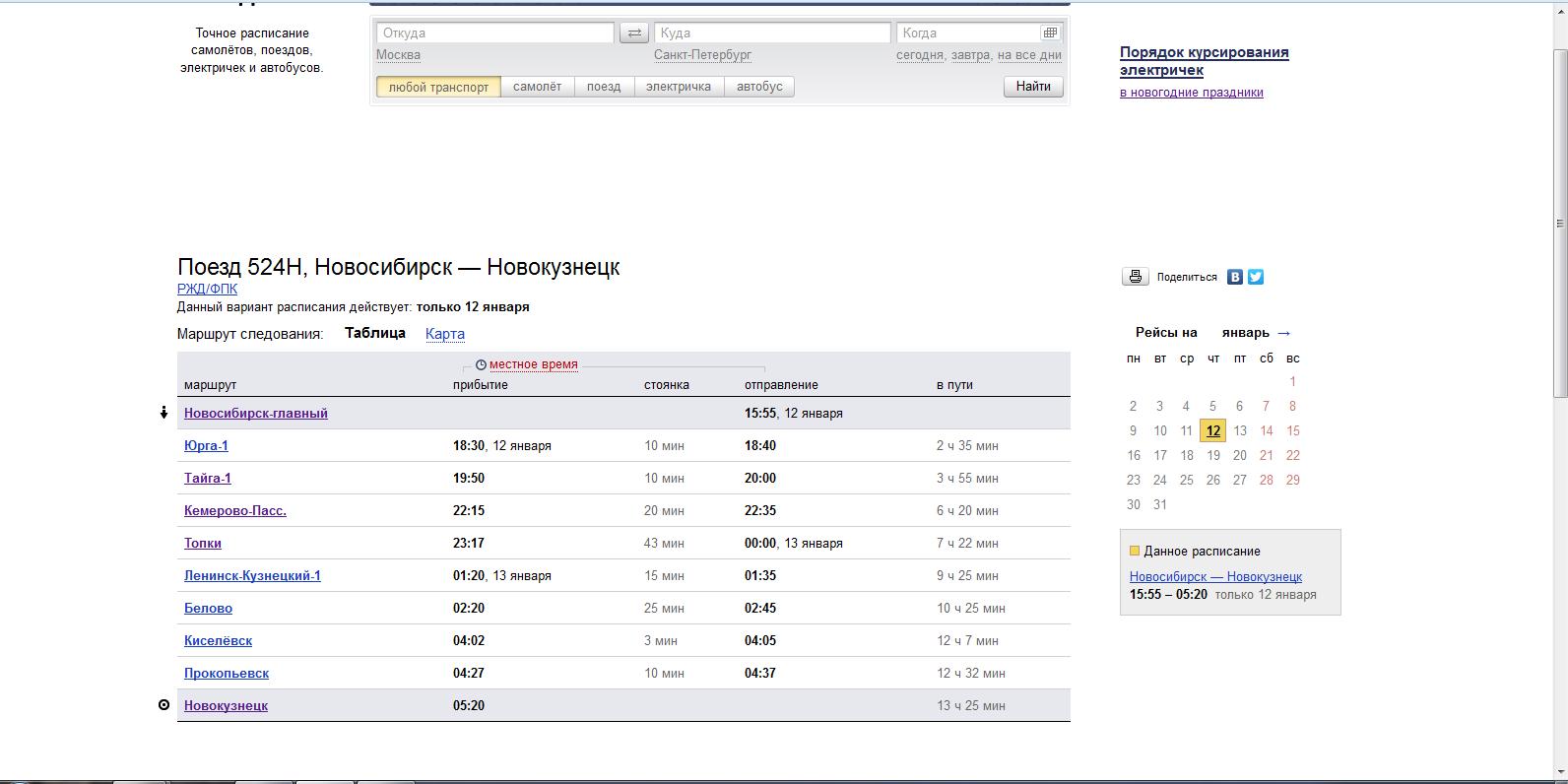Click into the Откуда departure input field
1568x784 pixels.
494,33
